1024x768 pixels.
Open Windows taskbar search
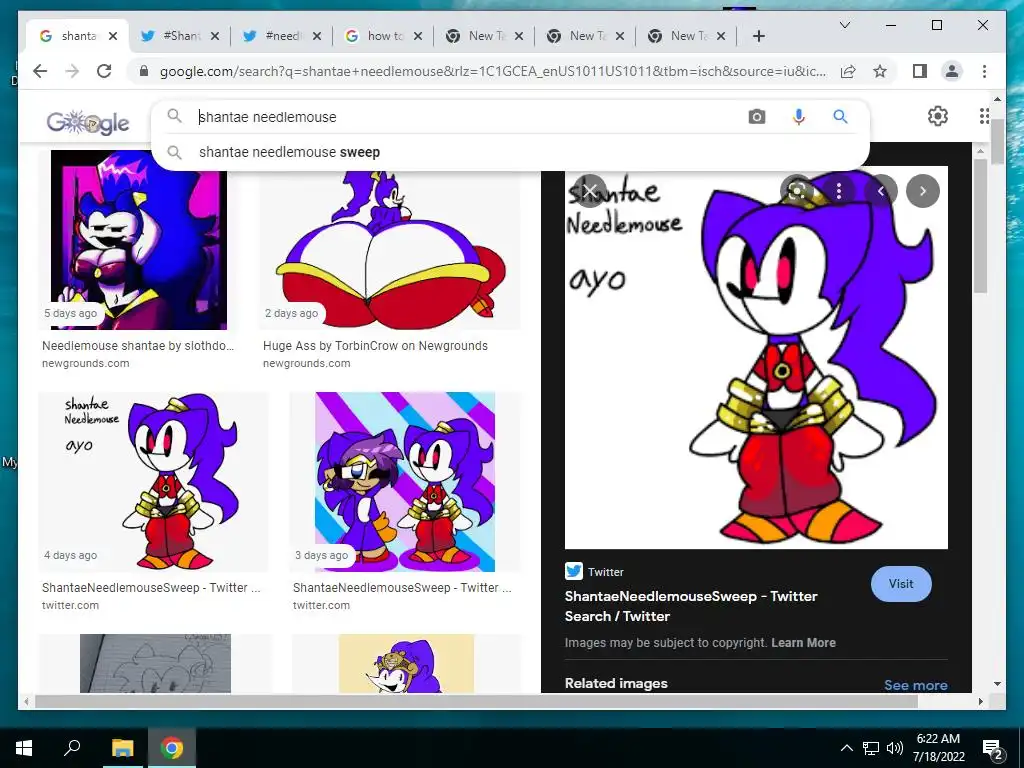72,748
